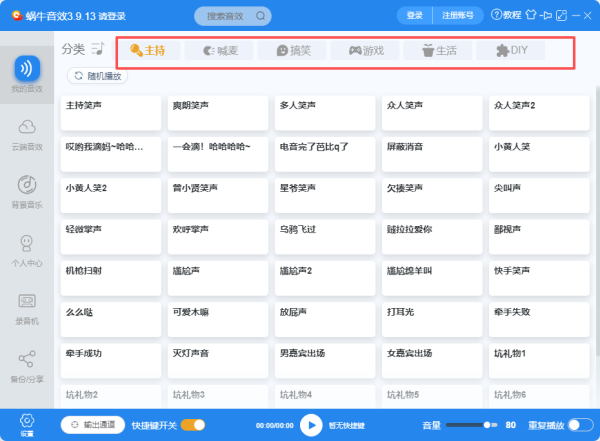
Task: Play the 电音完了芭比q了 sound card
Action: click(x=325, y=154)
